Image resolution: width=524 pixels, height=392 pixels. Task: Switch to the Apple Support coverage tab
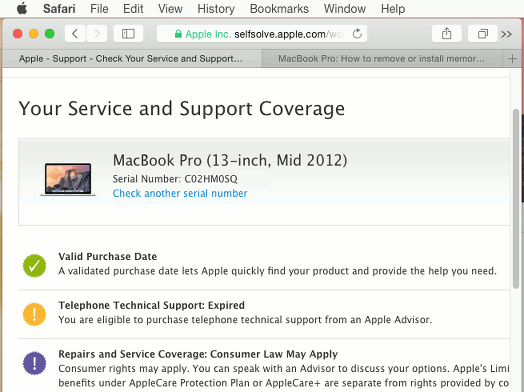pyautogui.click(x=131, y=59)
